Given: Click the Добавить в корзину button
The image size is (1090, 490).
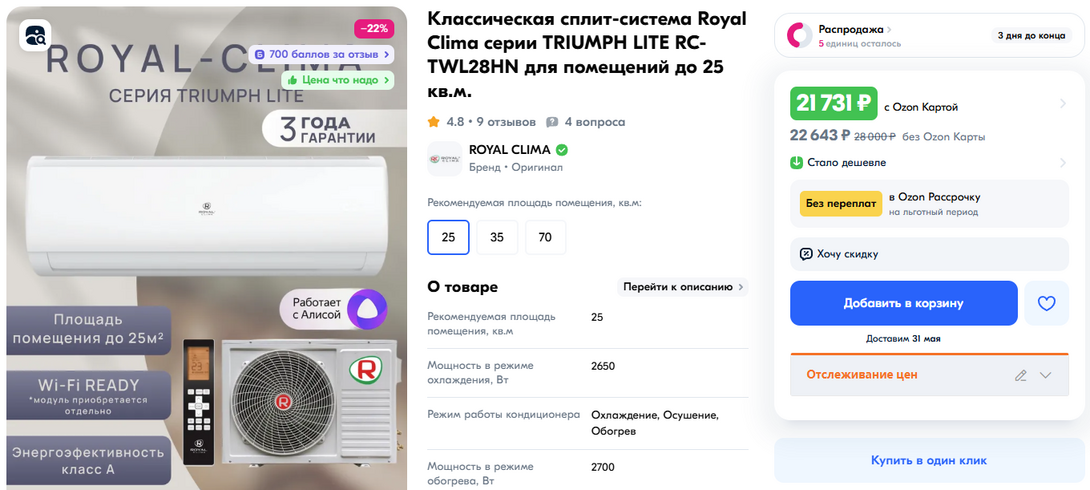Looking at the screenshot, I should point(904,303).
